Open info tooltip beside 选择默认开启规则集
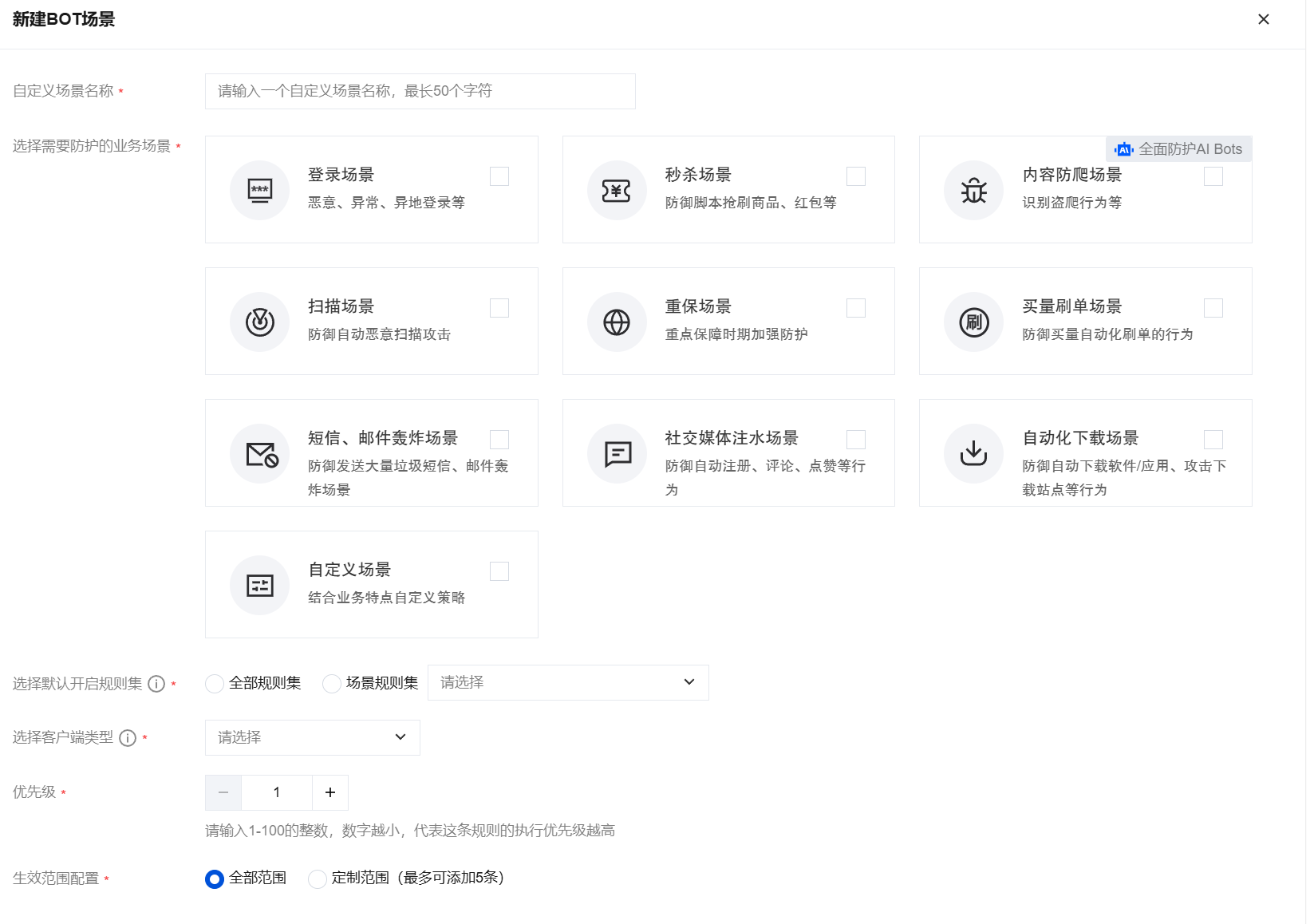 [x=156, y=684]
